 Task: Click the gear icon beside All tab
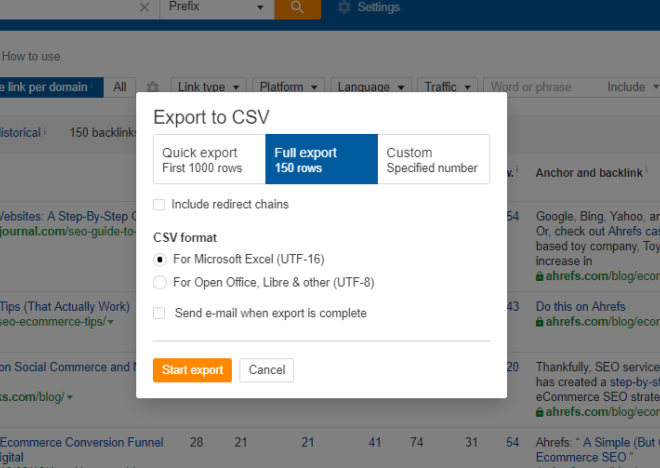[x=152, y=87]
